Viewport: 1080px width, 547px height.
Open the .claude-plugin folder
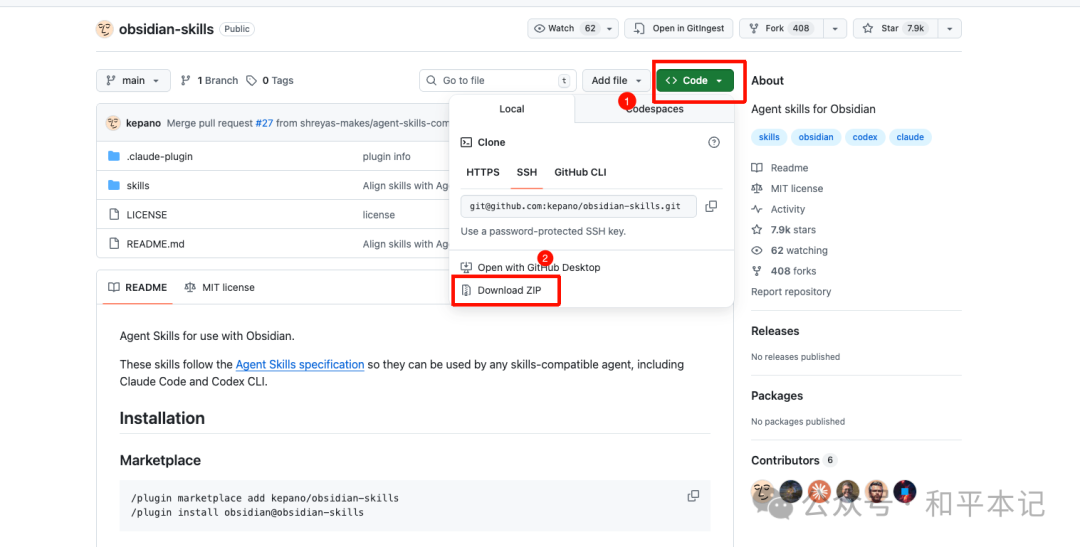pos(160,156)
